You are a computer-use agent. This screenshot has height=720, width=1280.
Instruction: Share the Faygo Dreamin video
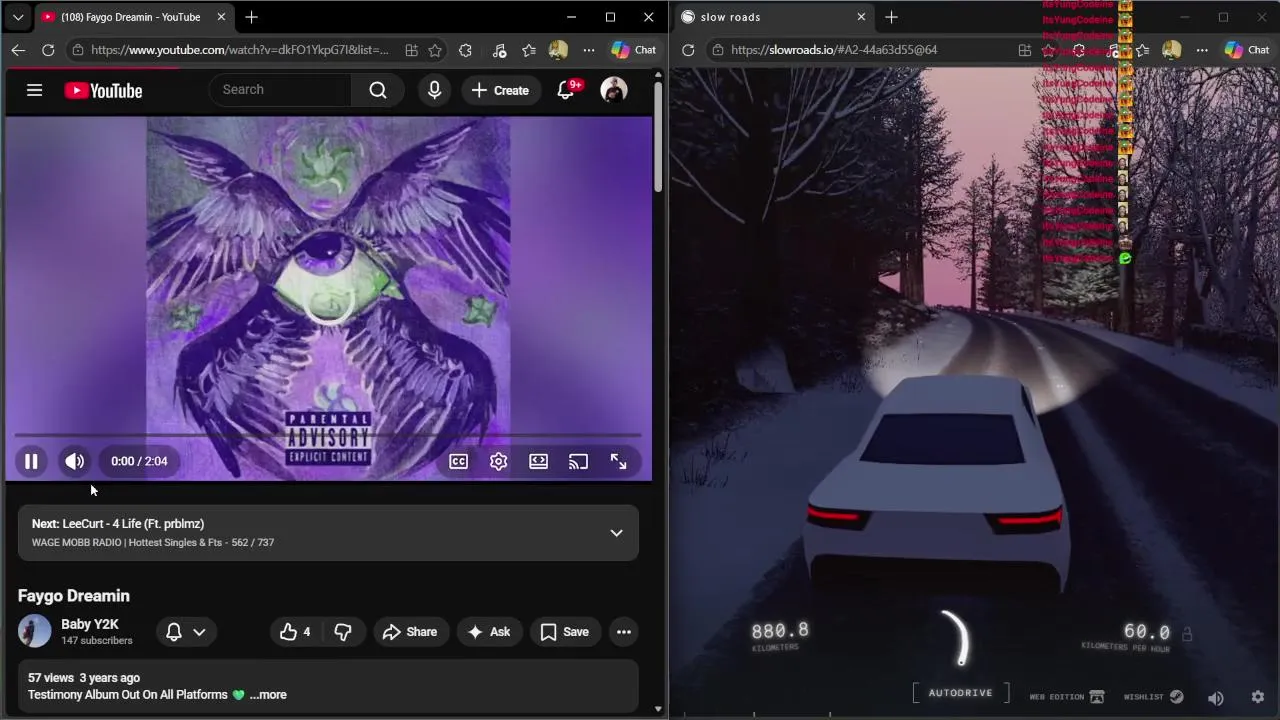(410, 632)
